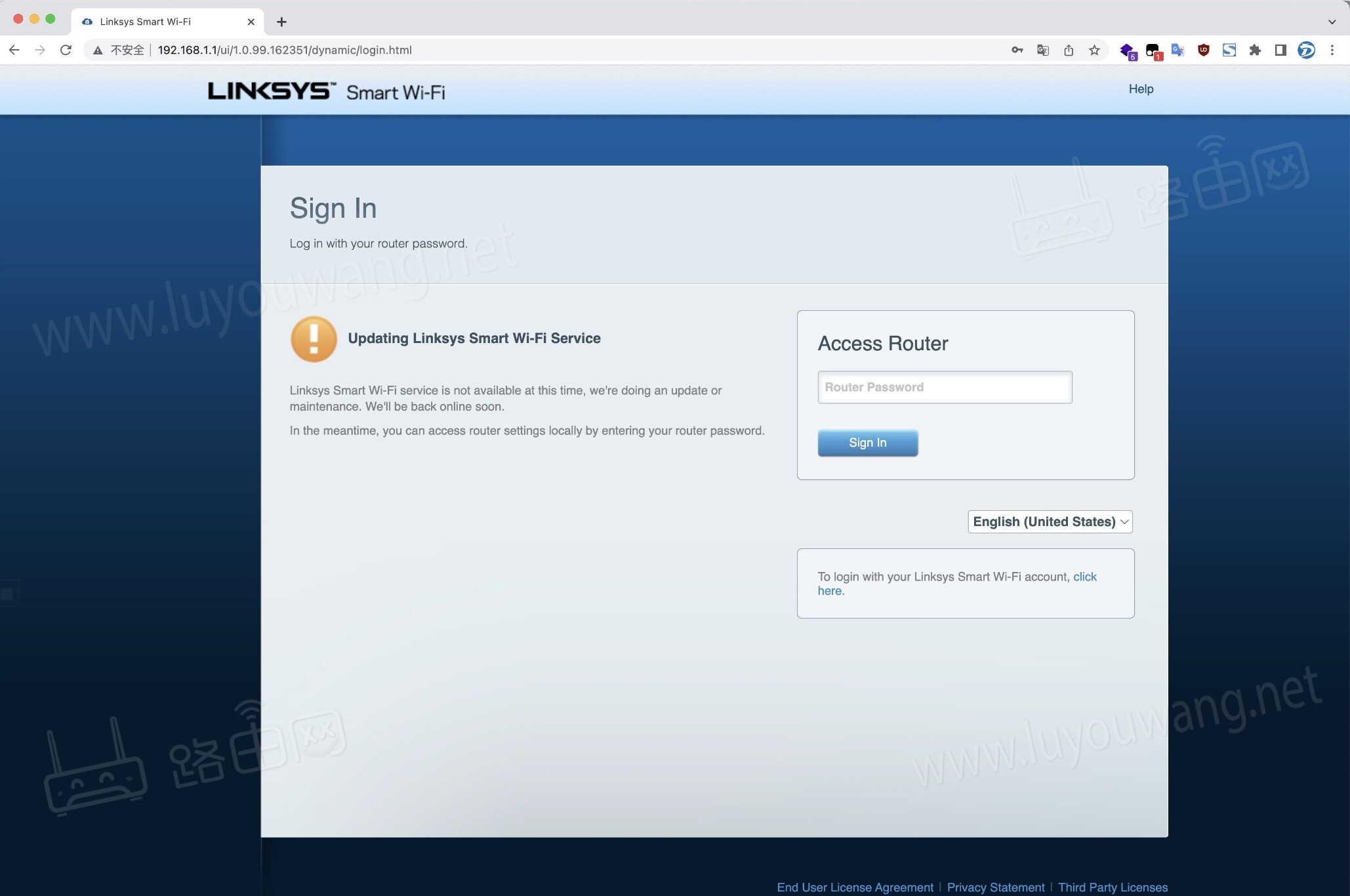Open the Third Party Licenses link
The width and height of the screenshot is (1350, 896).
(x=1113, y=887)
